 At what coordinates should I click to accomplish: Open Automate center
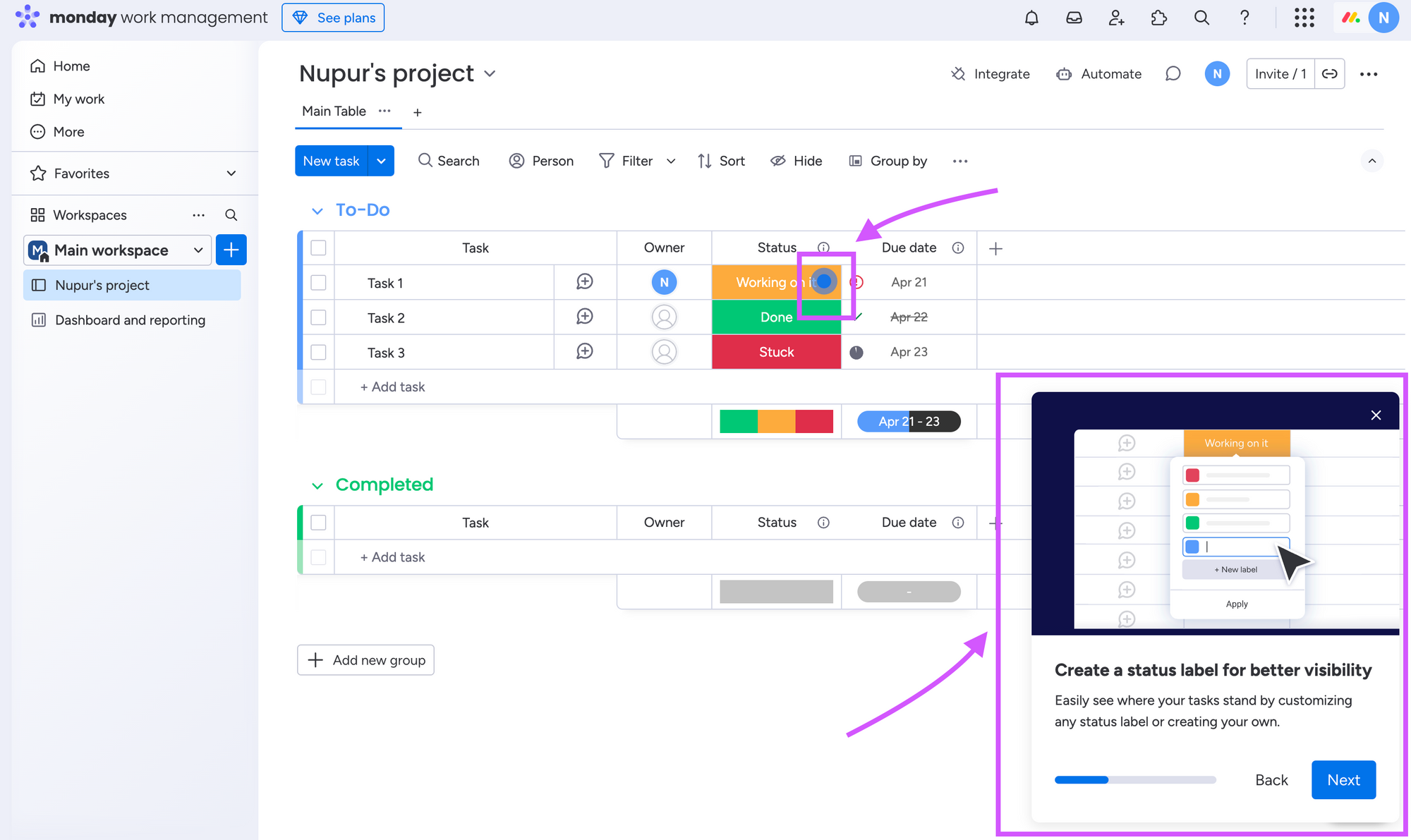[x=1098, y=74]
